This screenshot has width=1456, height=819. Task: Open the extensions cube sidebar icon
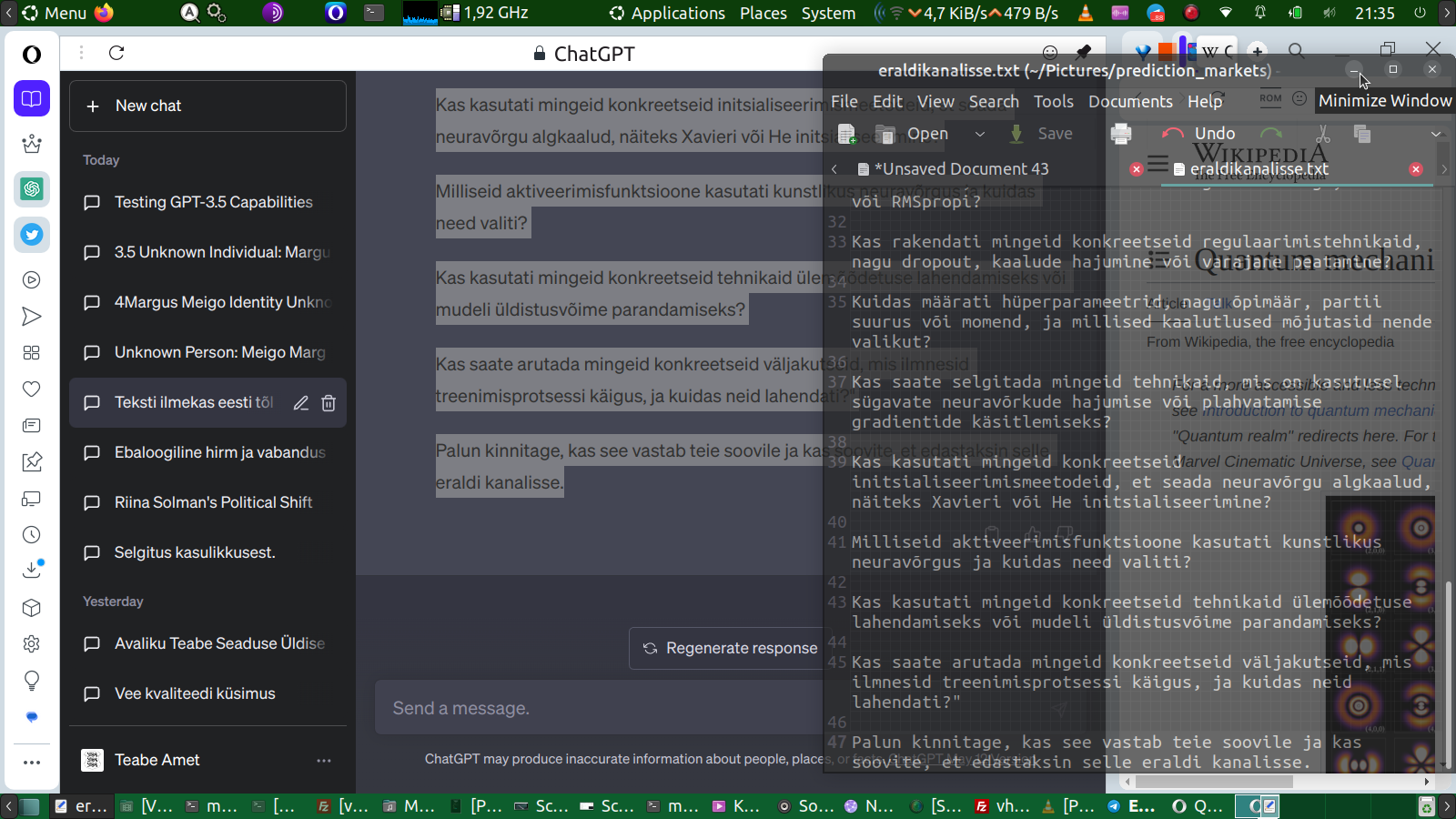pos(32,608)
